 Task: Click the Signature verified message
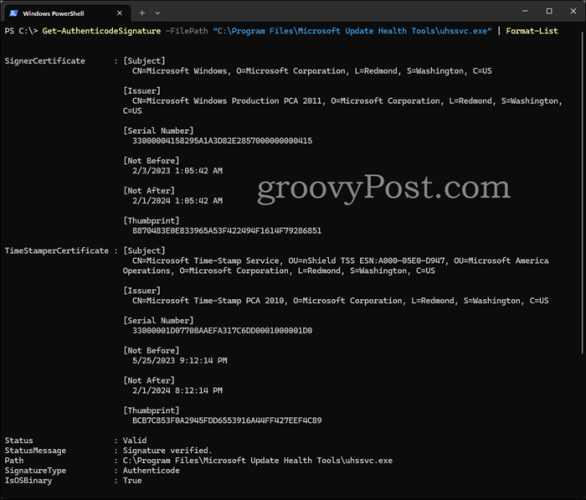(x=167, y=451)
